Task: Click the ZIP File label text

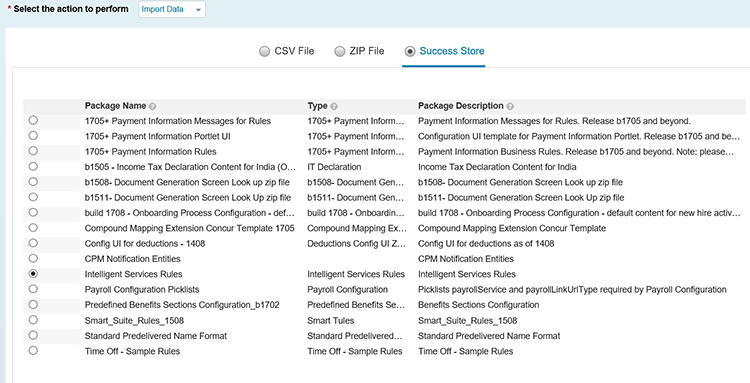Action: (366, 51)
